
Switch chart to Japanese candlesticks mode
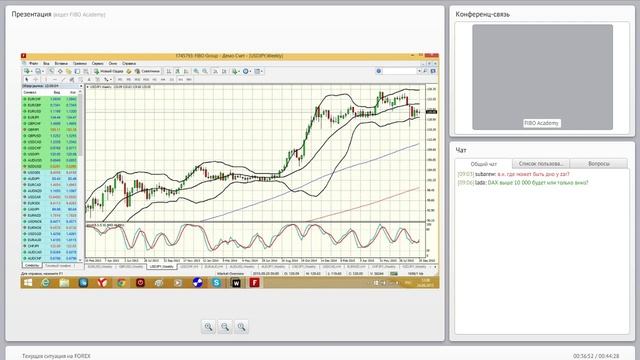177,71
